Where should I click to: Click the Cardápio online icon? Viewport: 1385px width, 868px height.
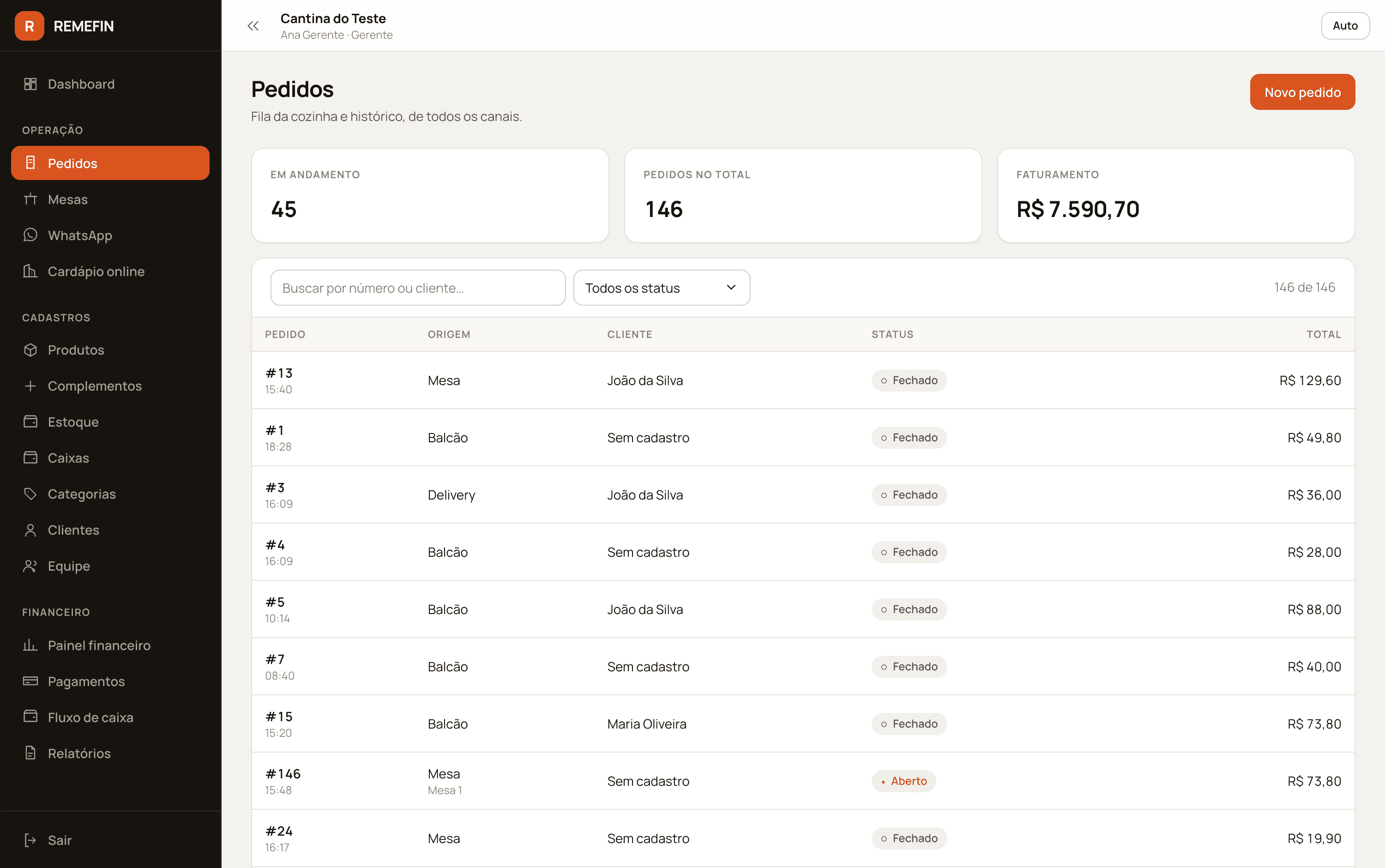(x=30, y=271)
